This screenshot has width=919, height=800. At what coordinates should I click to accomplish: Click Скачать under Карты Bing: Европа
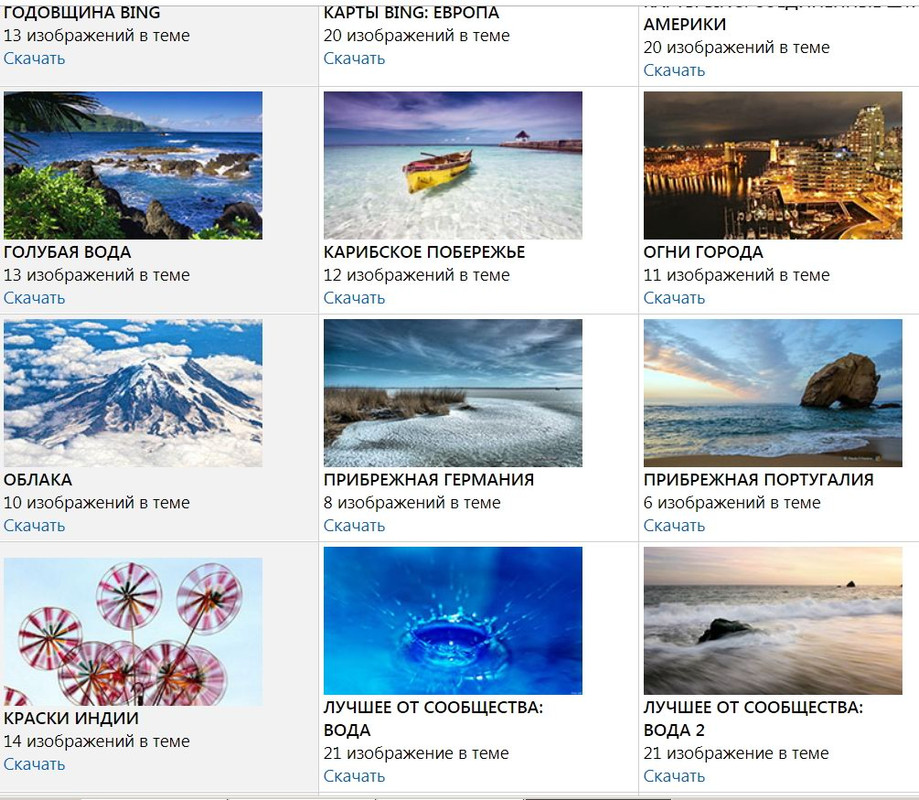[x=354, y=59]
